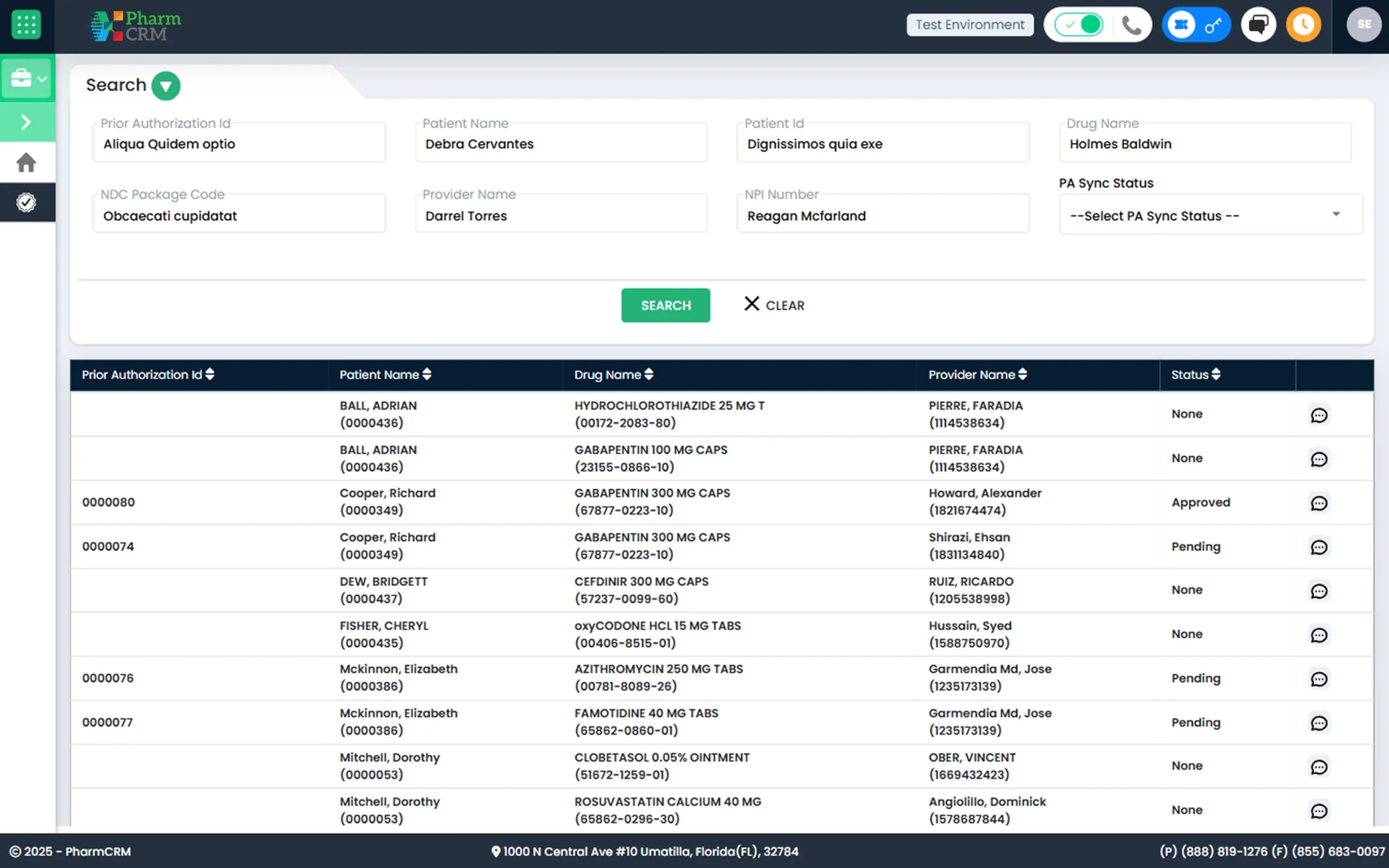Open comments for Cefdinir 300 MG row
Image resolution: width=1389 pixels, height=868 pixels.
click(1319, 591)
